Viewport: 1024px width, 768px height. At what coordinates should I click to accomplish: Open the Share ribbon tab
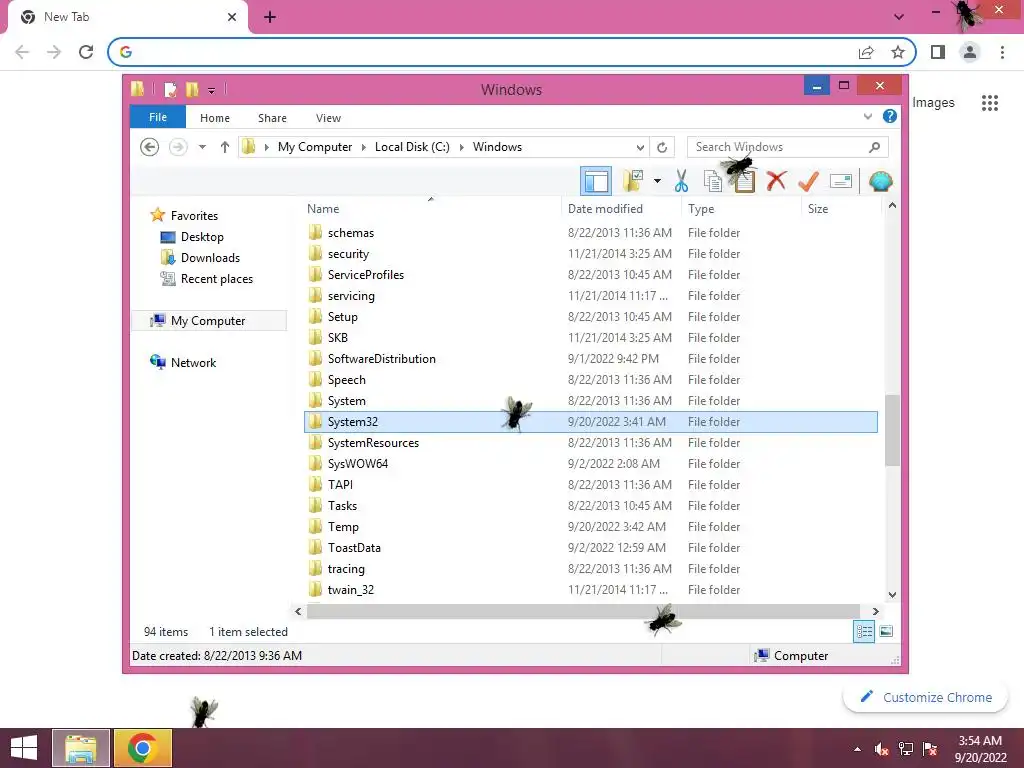coord(272,118)
